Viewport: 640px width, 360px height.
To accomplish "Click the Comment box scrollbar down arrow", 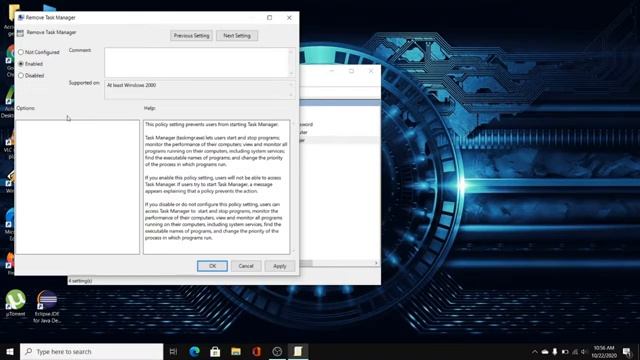I will click(291, 73).
